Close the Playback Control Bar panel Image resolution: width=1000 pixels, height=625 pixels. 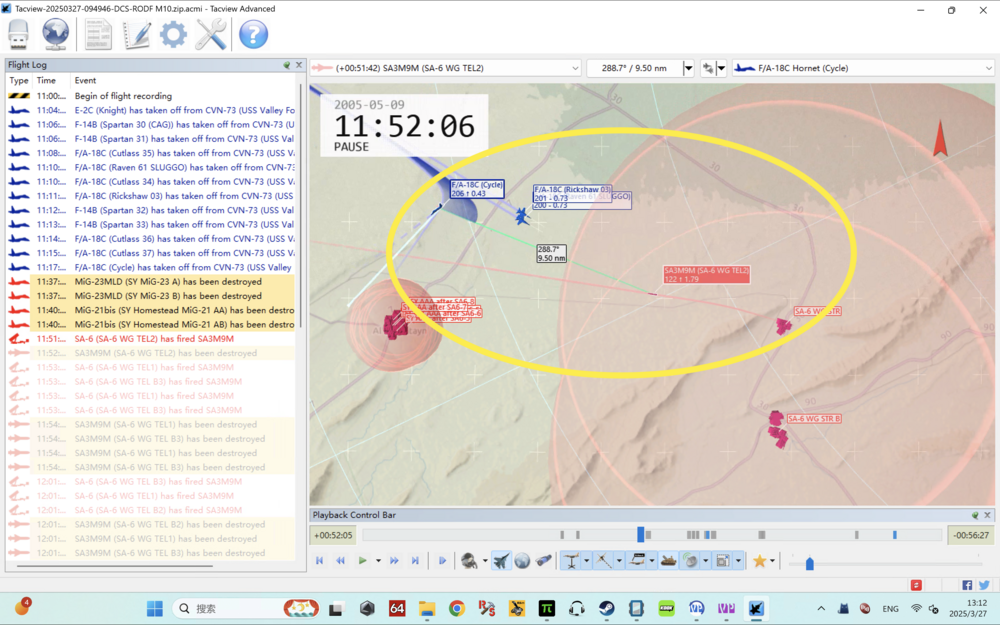pyautogui.click(x=987, y=515)
